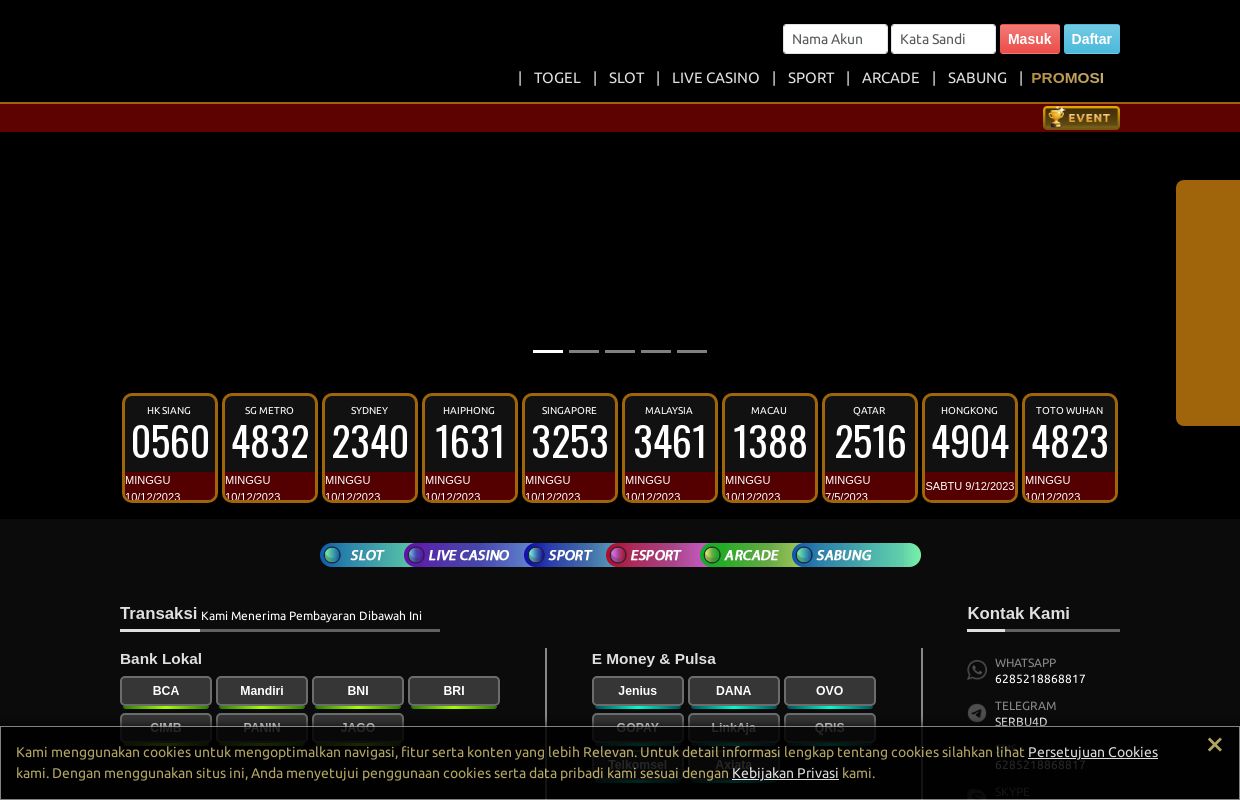Open the PROMOSI menu item
1240x800 pixels.
pos(1067,78)
